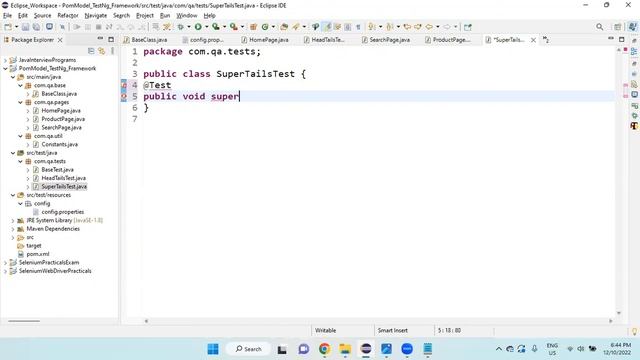Open the Run button dropdown arrow
This screenshot has width=640, height=360.
(x=206, y=27)
